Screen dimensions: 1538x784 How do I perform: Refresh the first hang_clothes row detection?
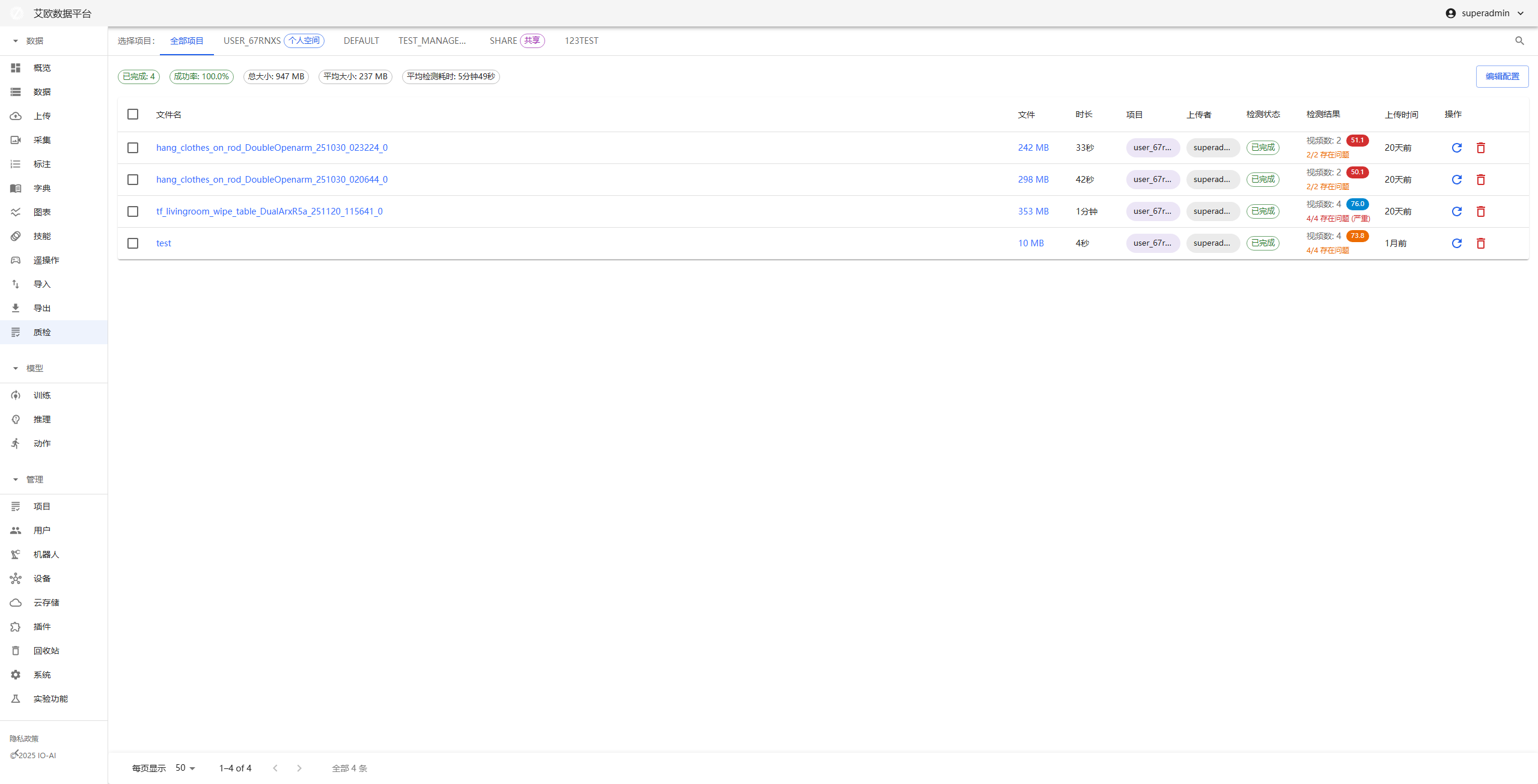(x=1456, y=148)
